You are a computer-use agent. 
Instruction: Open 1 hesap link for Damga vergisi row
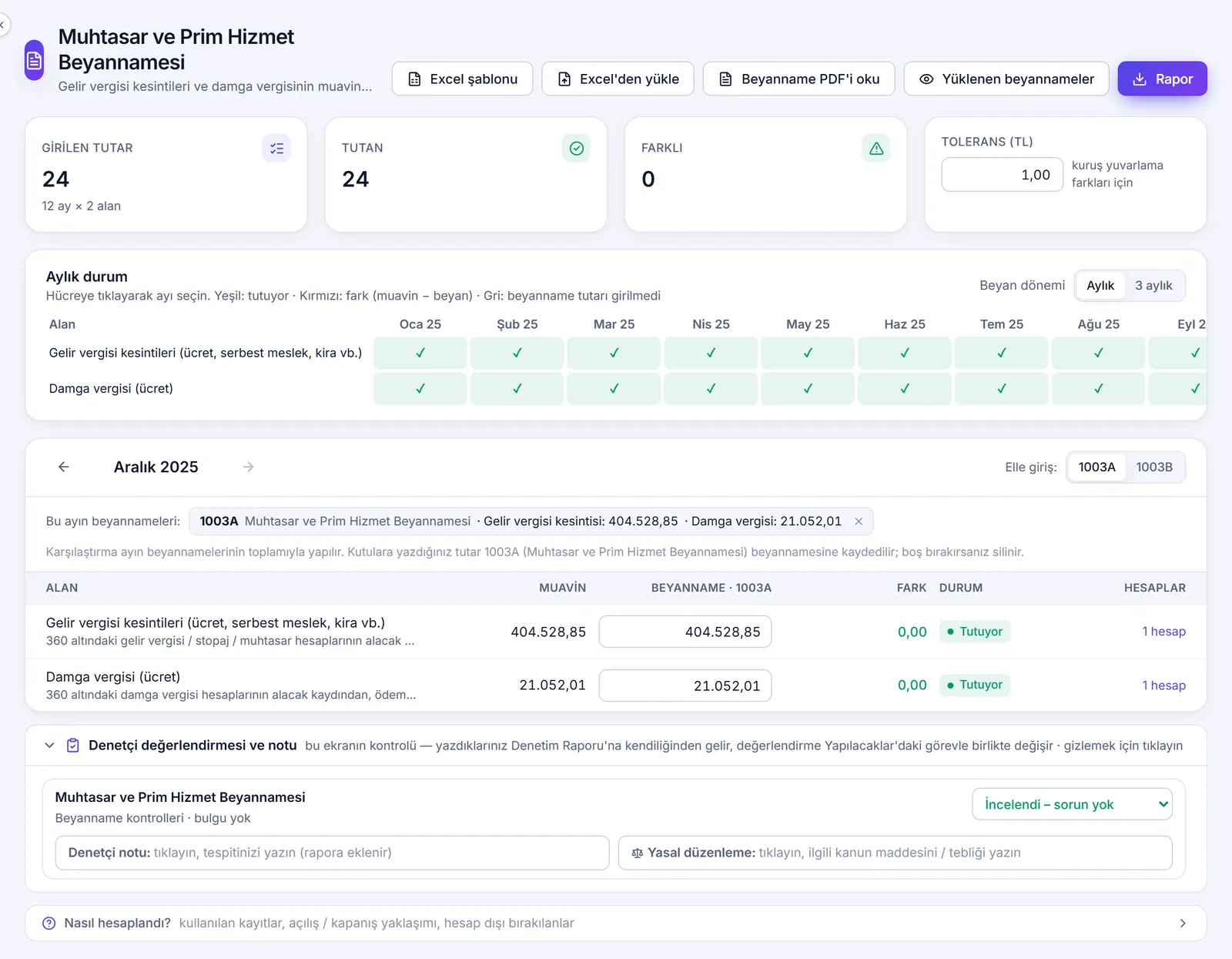coord(1163,686)
